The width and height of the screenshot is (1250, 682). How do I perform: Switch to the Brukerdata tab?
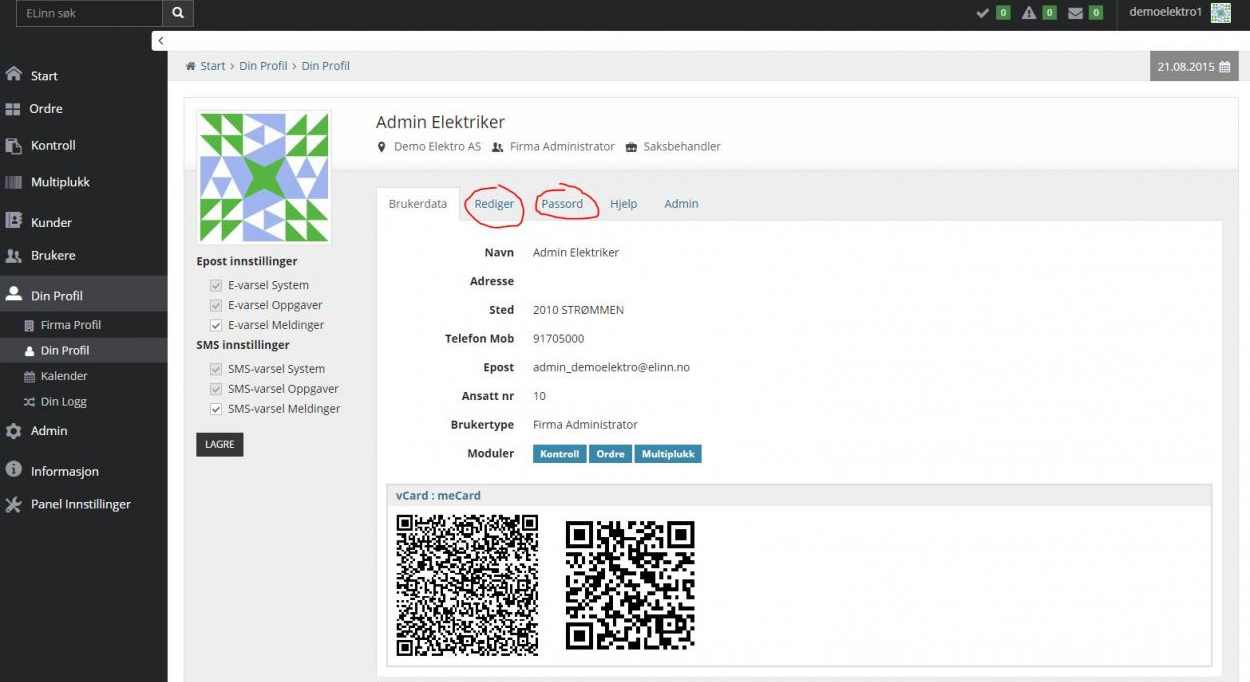(x=418, y=204)
